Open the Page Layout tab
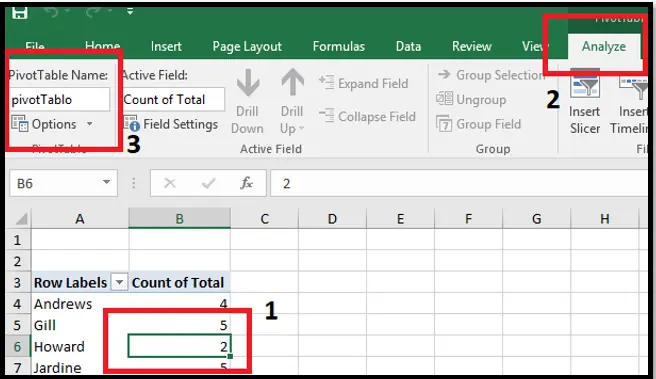The width and height of the screenshot is (656, 379). pyautogui.click(x=247, y=46)
